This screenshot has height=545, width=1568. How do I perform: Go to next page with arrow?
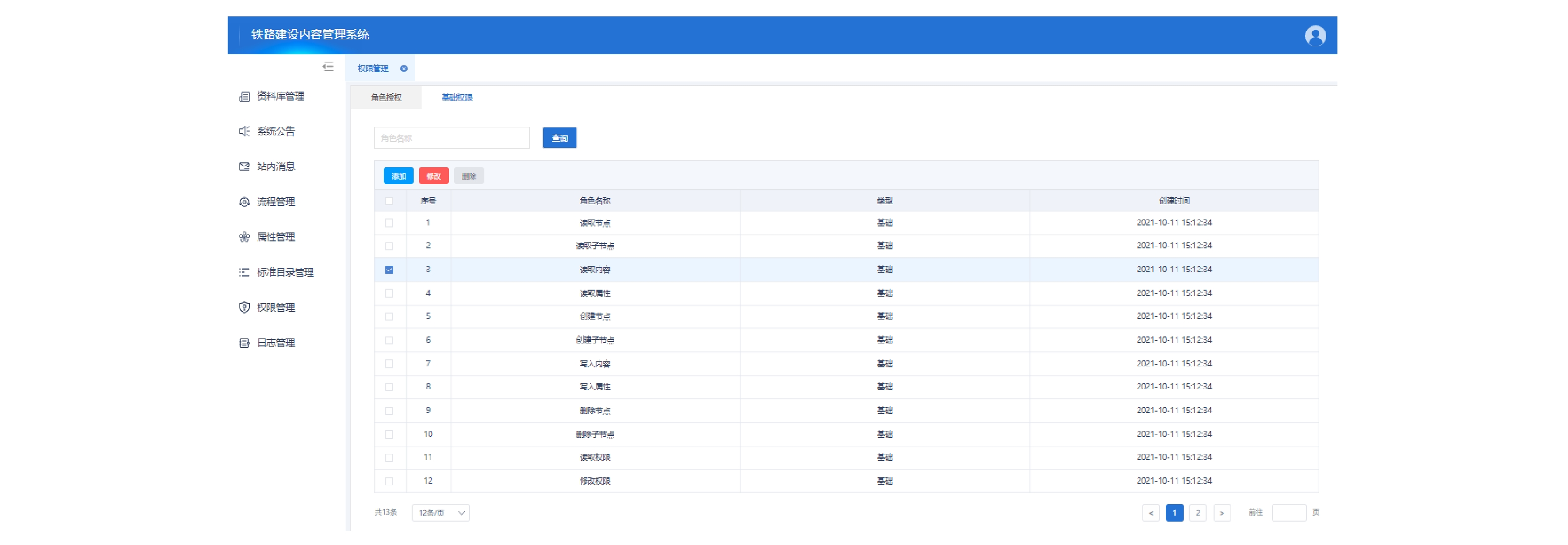click(1221, 513)
